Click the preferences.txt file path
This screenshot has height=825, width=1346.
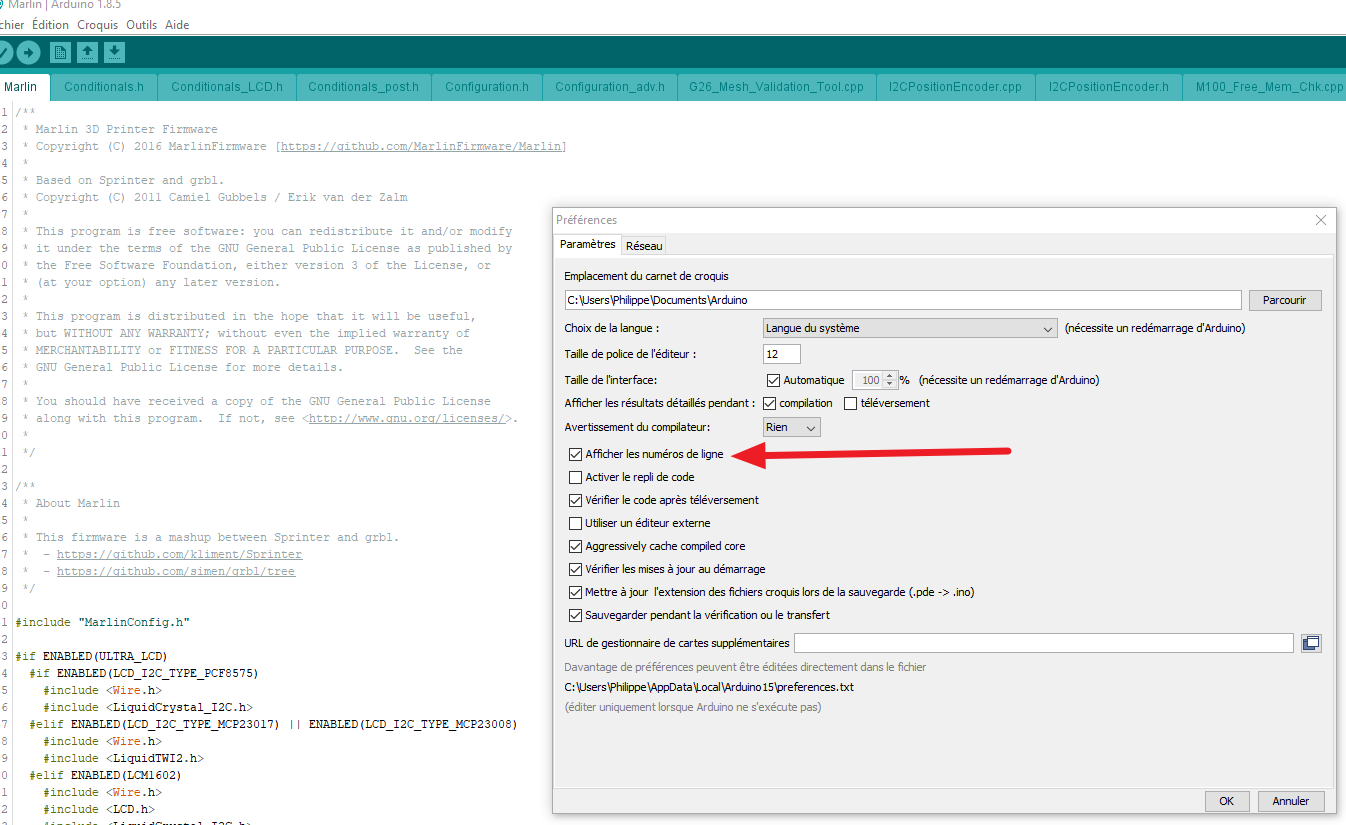(709, 687)
